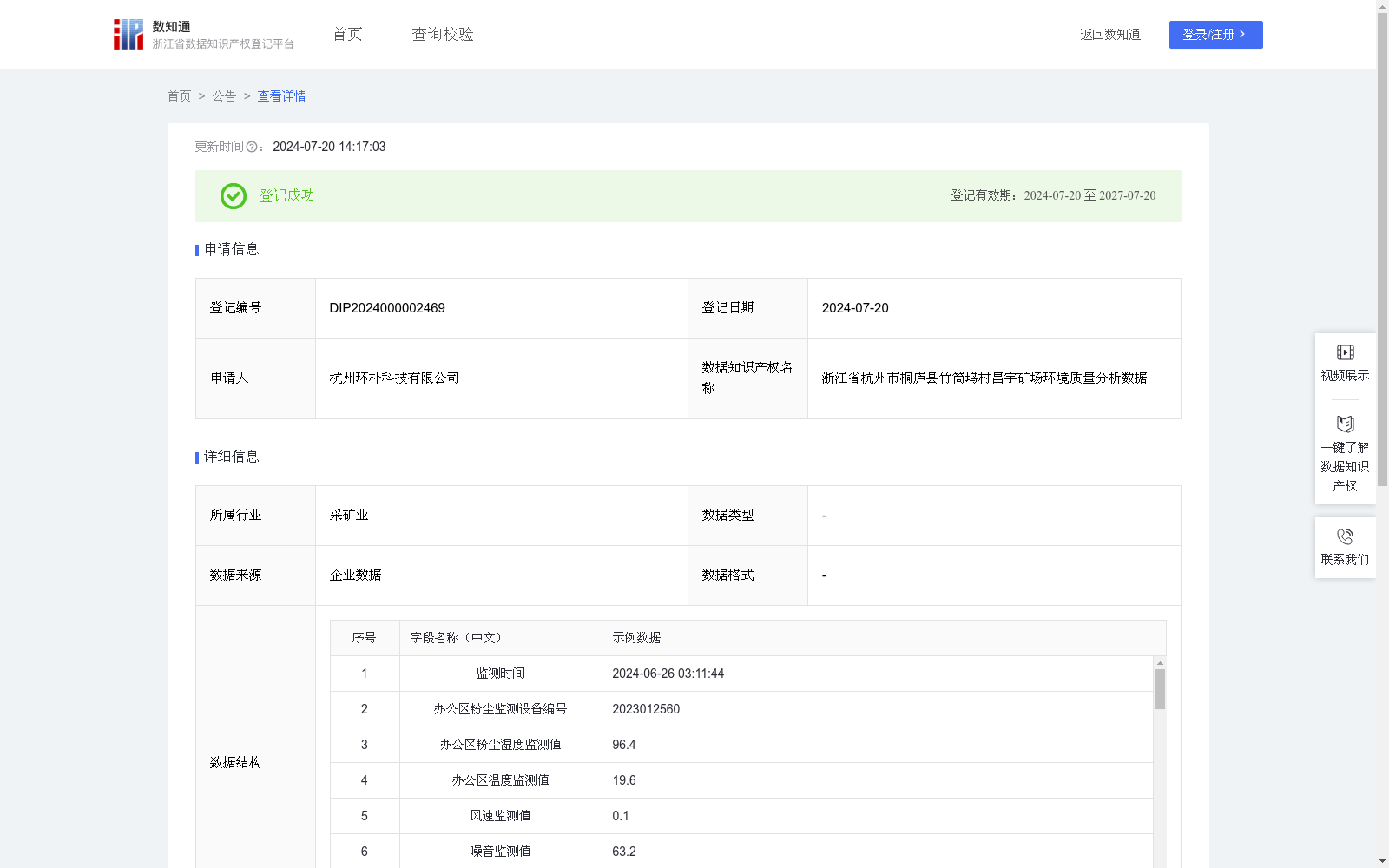Click sample value 63.2
The image size is (1389, 868).
(623, 852)
